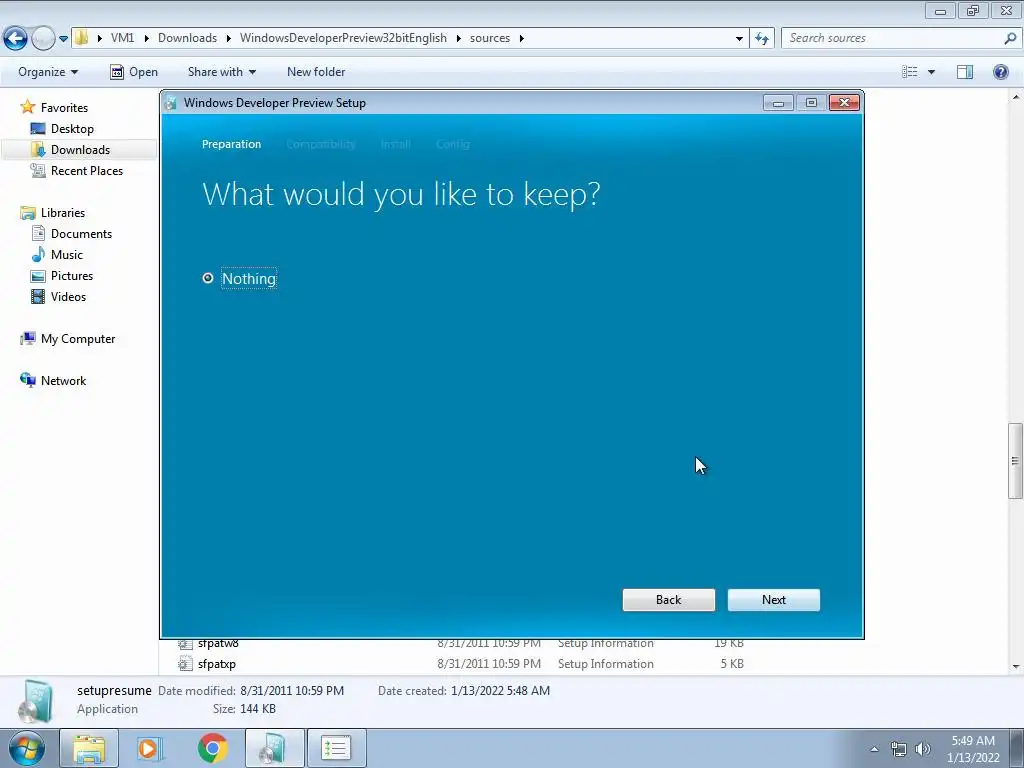Screen dimensions: 1024x768
Task: Click the Explorer vertical scrollbar thumb
Action: (1015, 461)
